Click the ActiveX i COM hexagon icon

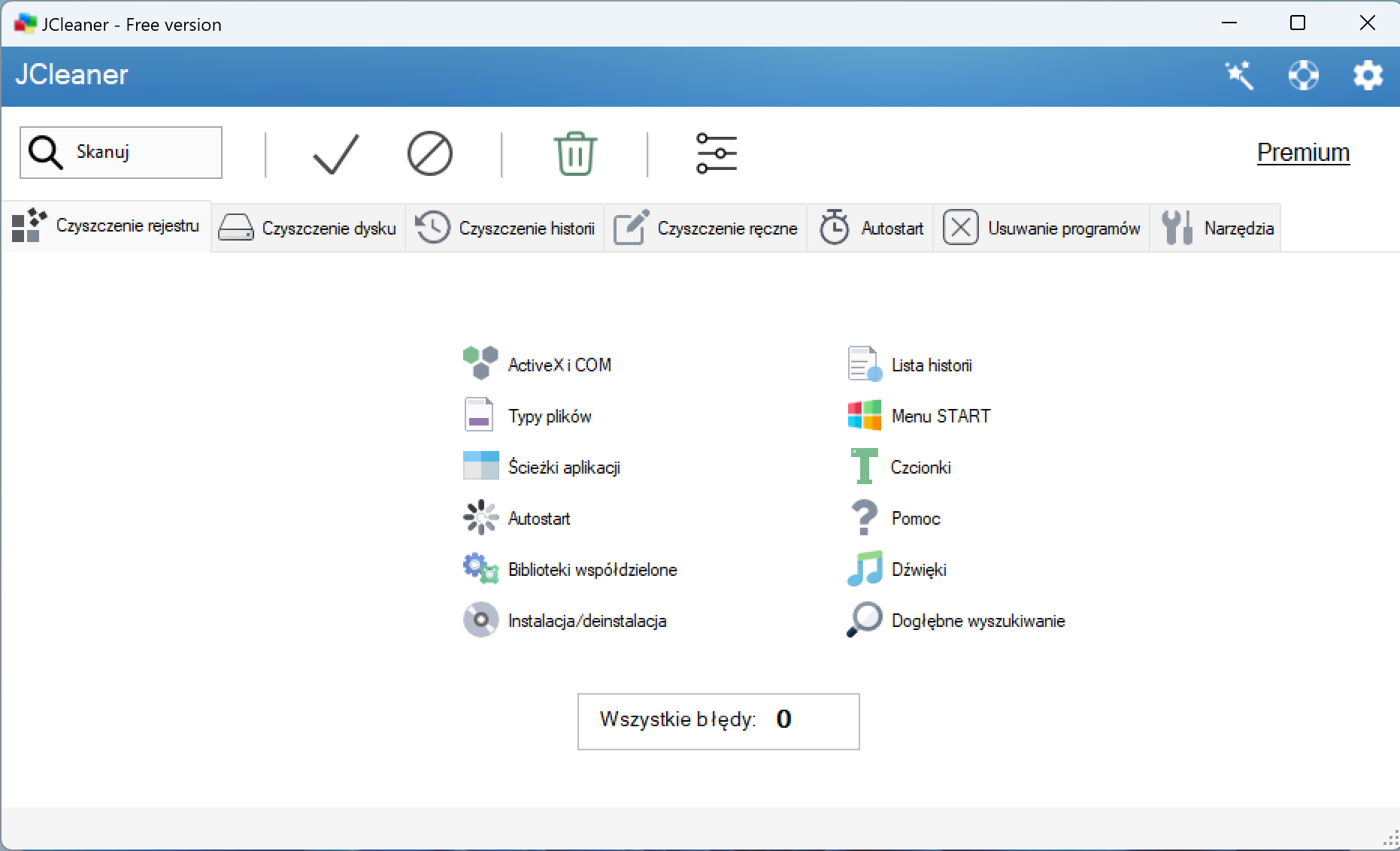point(480,363)
